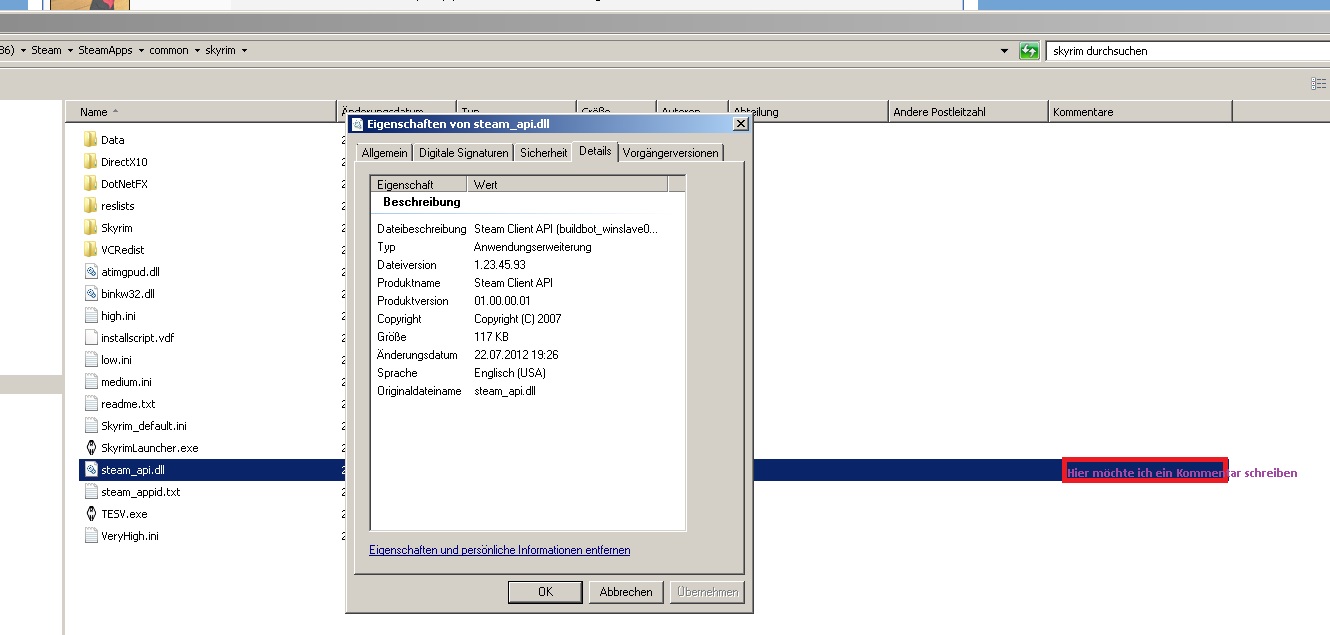Image resolution: width=1330 pixels, height=635 pixels.
Task: Select the Sprache value Englisch (USA)
Action: pyautogui.click(x=510, y=373)
